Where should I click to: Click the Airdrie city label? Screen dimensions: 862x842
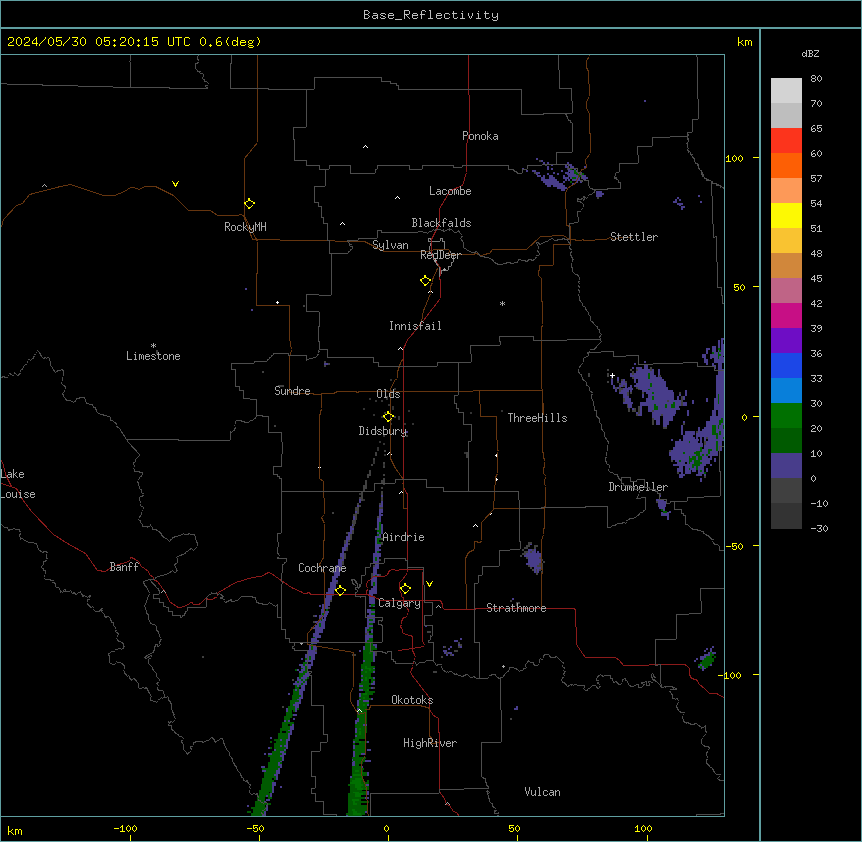(403, 537)
